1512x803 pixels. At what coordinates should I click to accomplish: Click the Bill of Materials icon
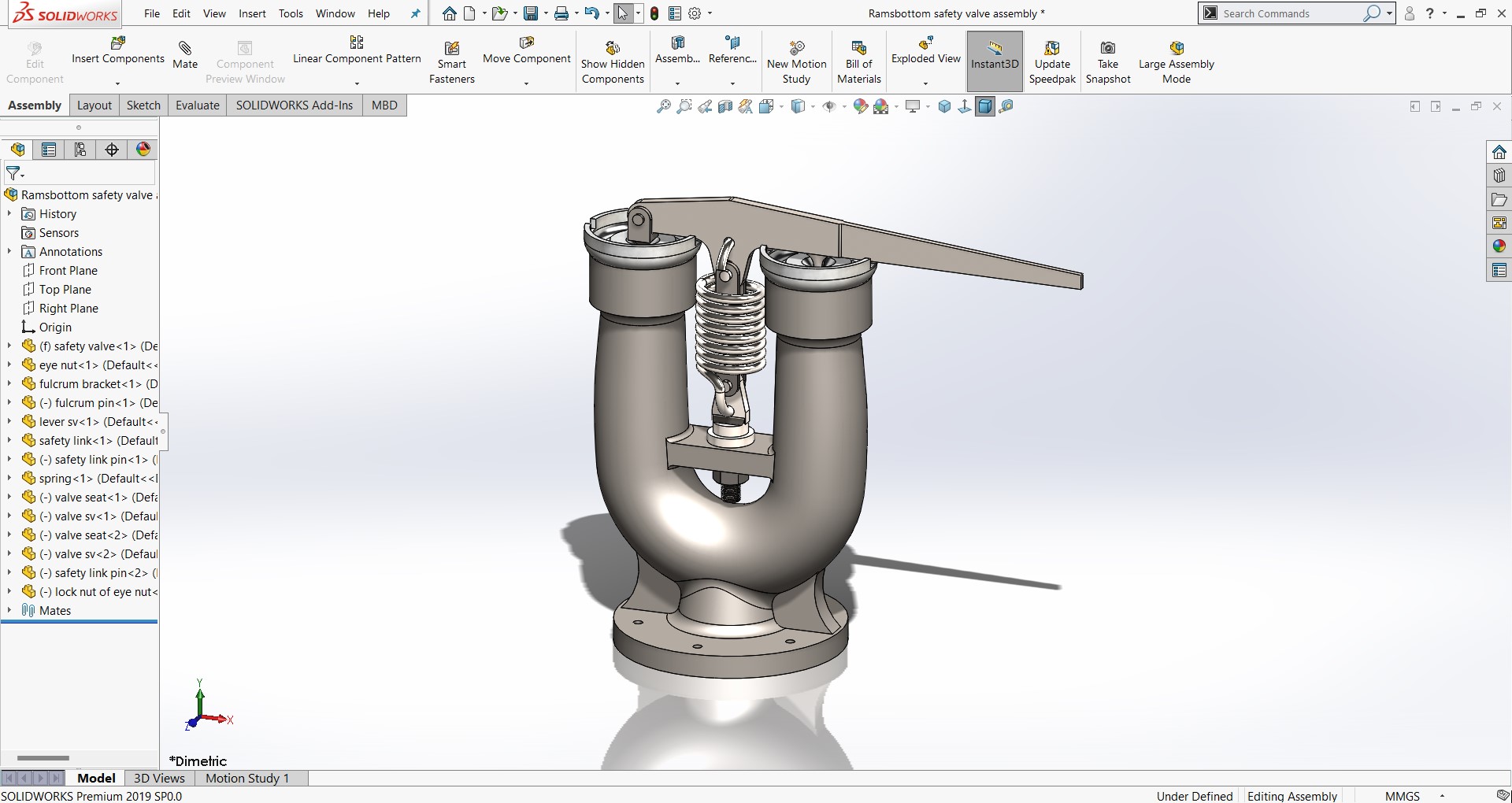coord(858,49)
